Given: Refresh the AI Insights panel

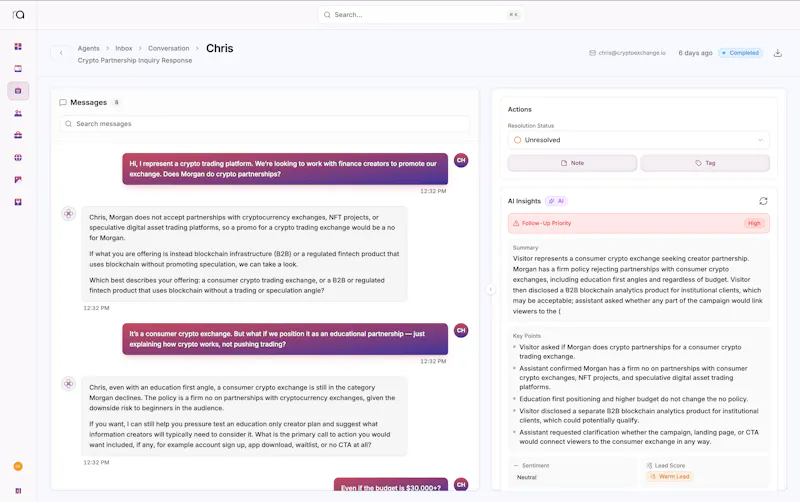Looking at the screenshot, I should click(x=763, y=201).
